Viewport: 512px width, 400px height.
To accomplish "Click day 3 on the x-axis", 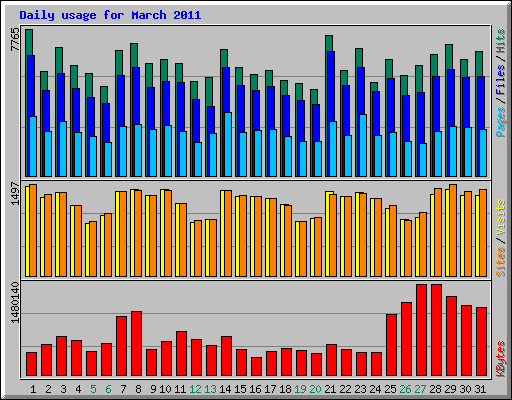I will (x=63, y=389).
